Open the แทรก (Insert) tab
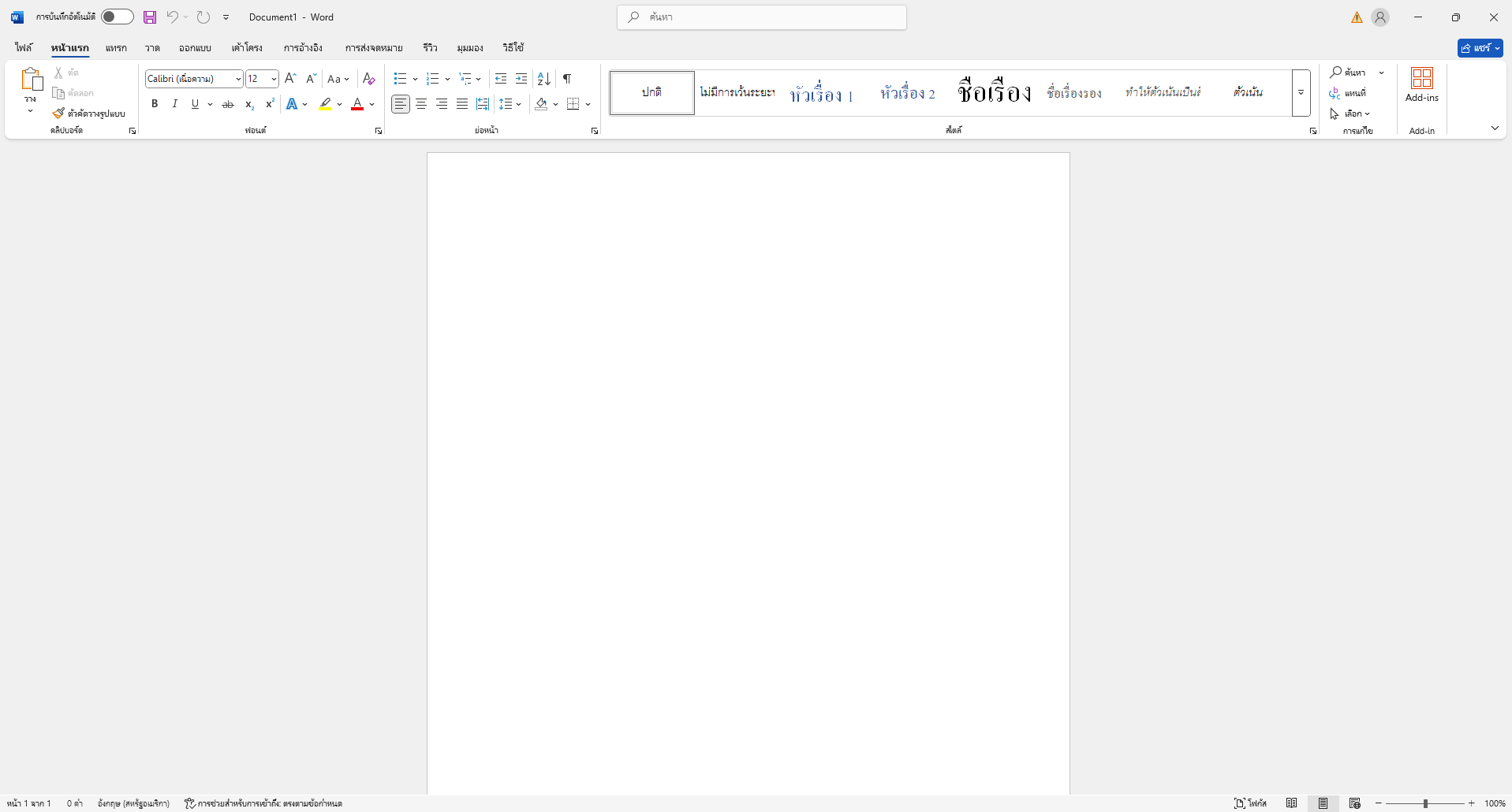 click(116, 48)
